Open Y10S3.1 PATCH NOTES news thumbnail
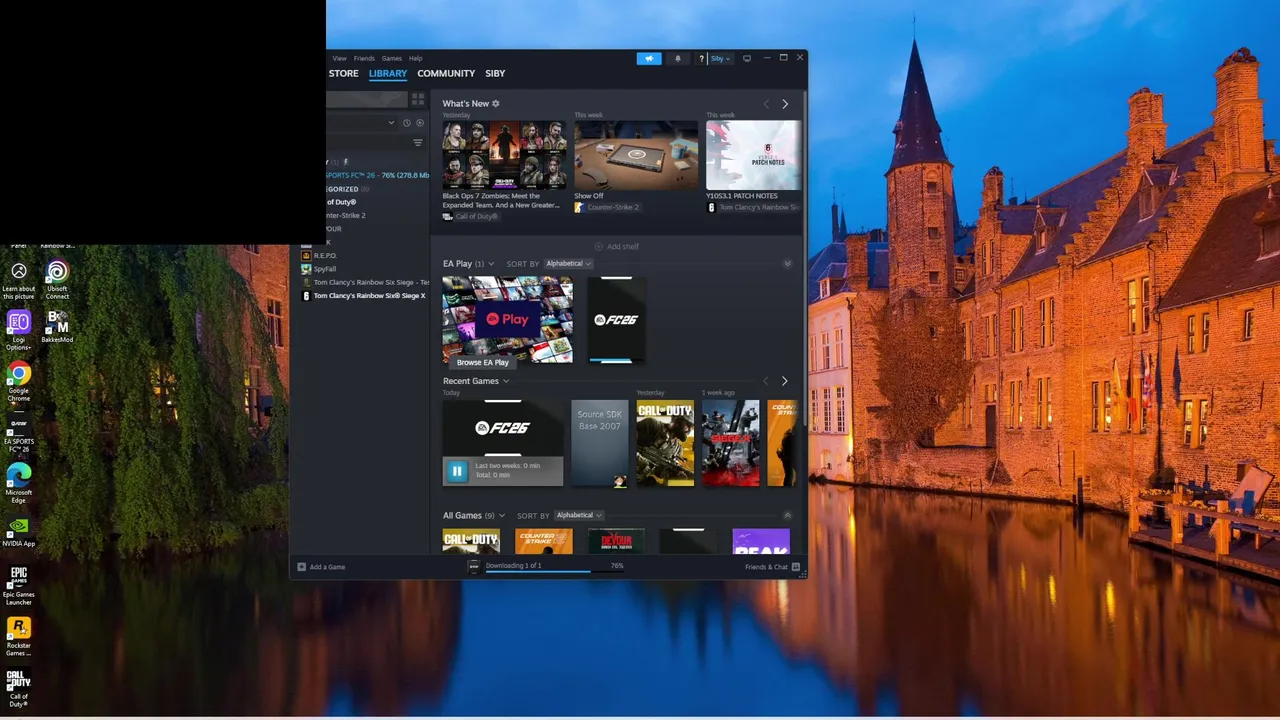 coord(753,155)
